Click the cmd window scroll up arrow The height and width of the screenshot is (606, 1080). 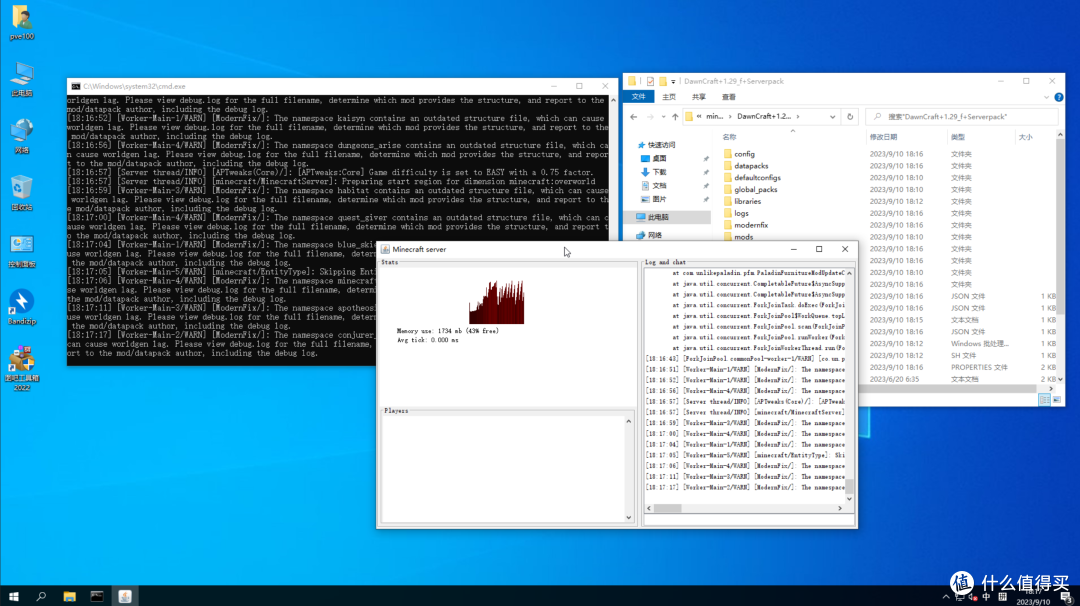coord(613,101)
